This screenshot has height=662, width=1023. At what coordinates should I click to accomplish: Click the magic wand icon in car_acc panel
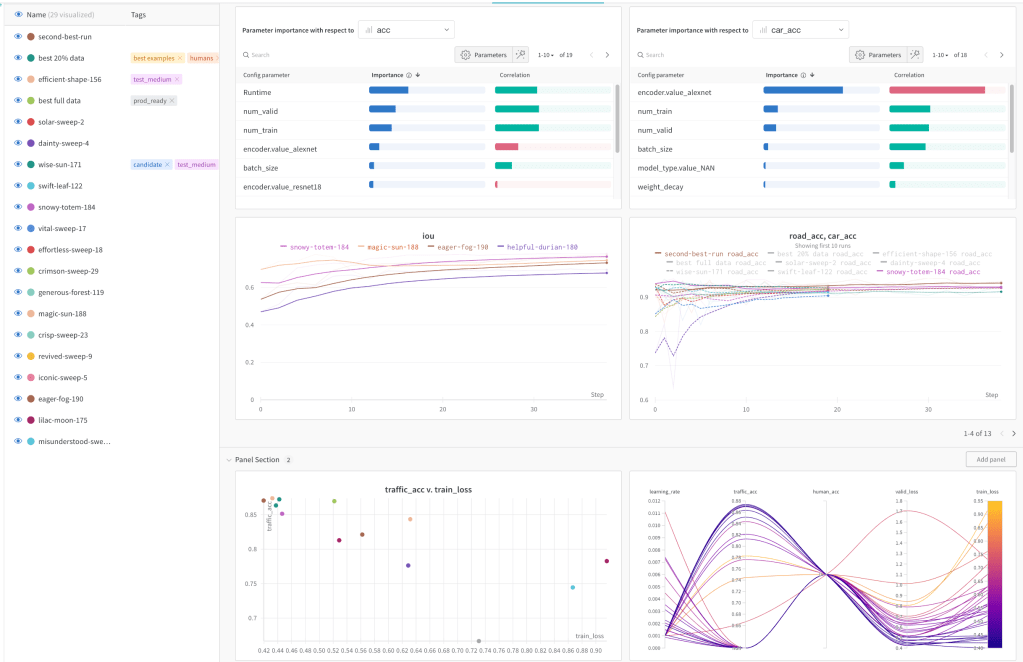pyautogui.click(x=915, y=55)
